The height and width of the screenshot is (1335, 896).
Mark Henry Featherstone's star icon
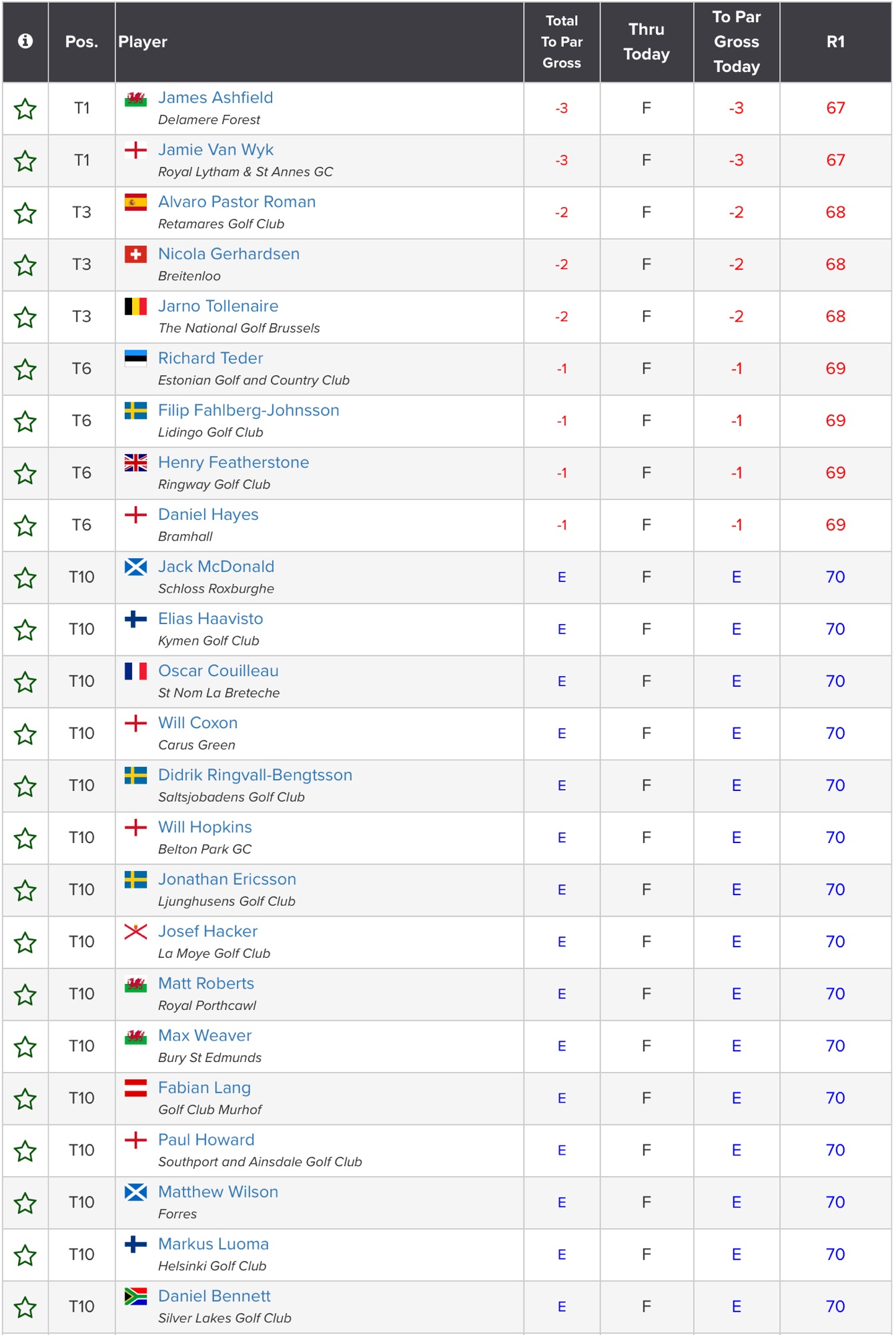(x=25, y=473)
